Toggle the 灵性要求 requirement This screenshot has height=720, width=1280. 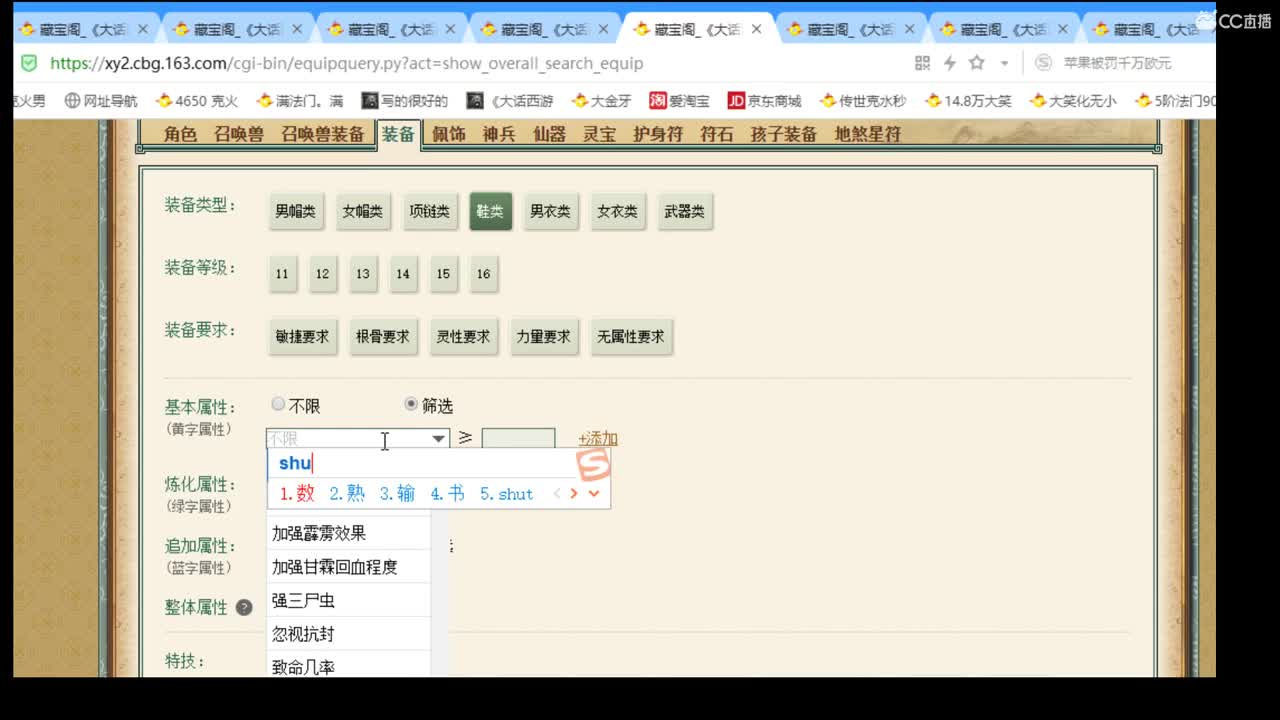(x=463, y=337)
